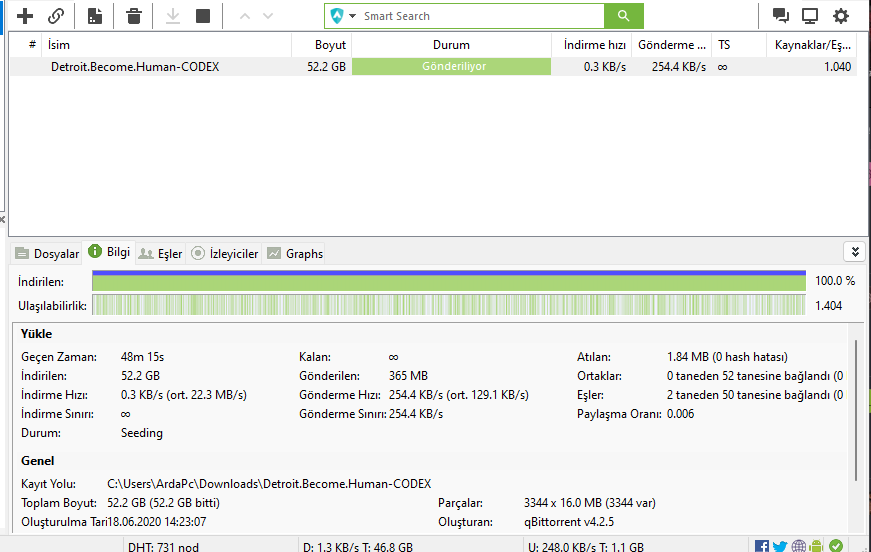This screenshot has width=871, height=552.
Task: Move torrent down the queue
Action: [x=268, y=16]
